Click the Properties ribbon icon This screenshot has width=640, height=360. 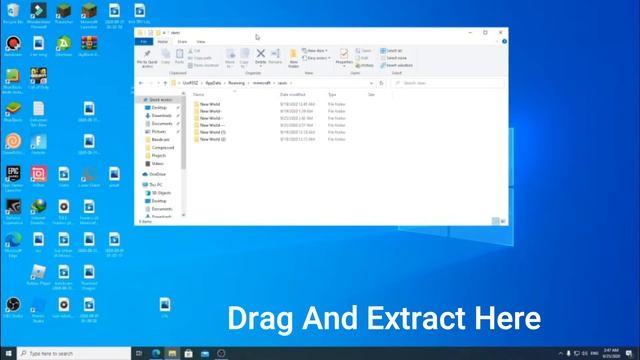pos(344,58)
